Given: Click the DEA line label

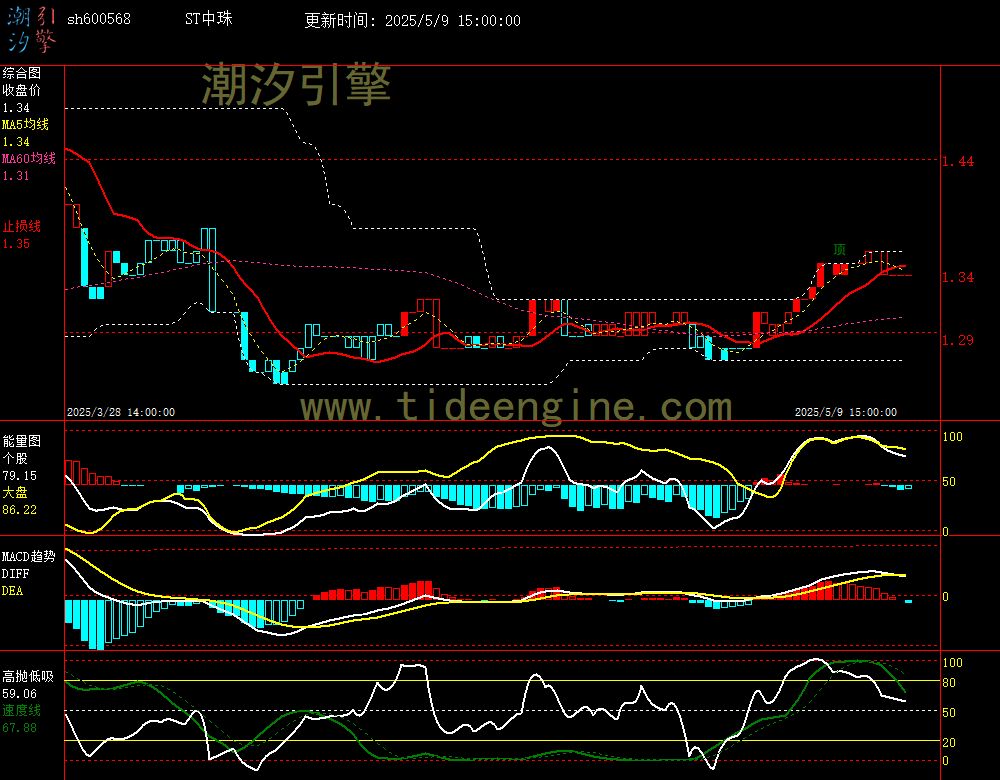Looking at the screenshot, I should click(12, 591).
